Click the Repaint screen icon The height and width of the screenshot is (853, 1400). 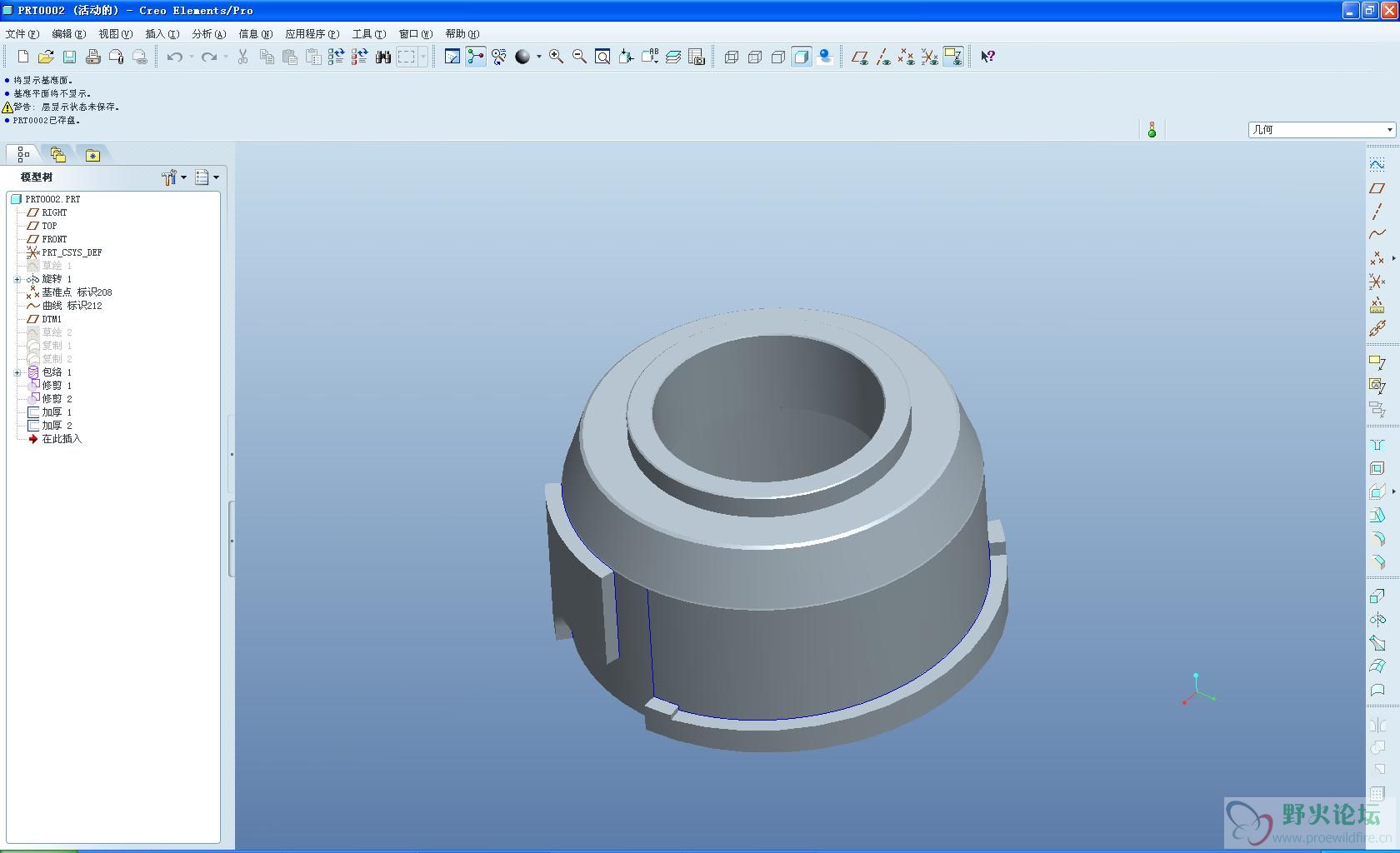tap(452, 57)
